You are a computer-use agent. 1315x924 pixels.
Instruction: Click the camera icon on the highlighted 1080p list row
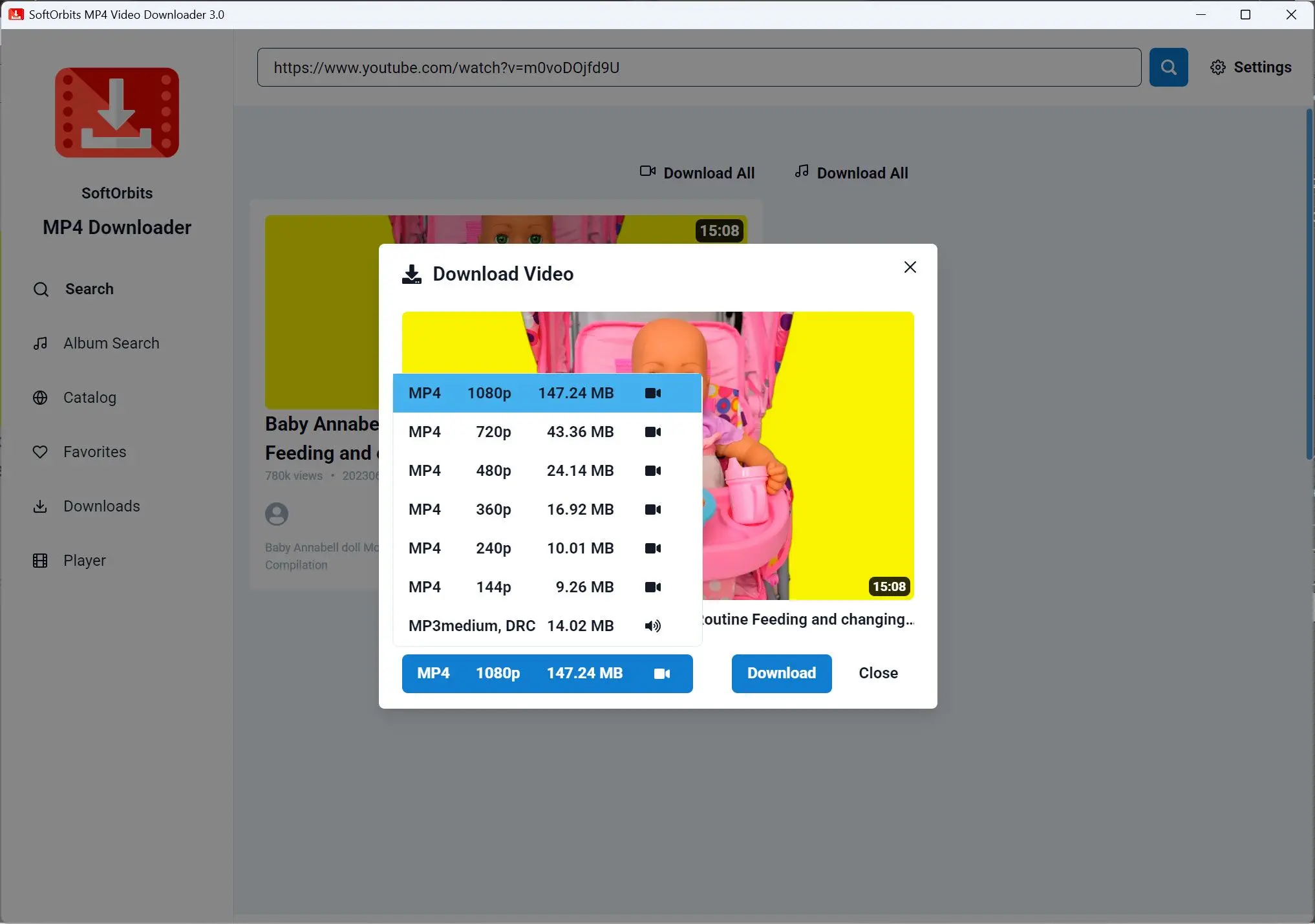pos(653,393)
